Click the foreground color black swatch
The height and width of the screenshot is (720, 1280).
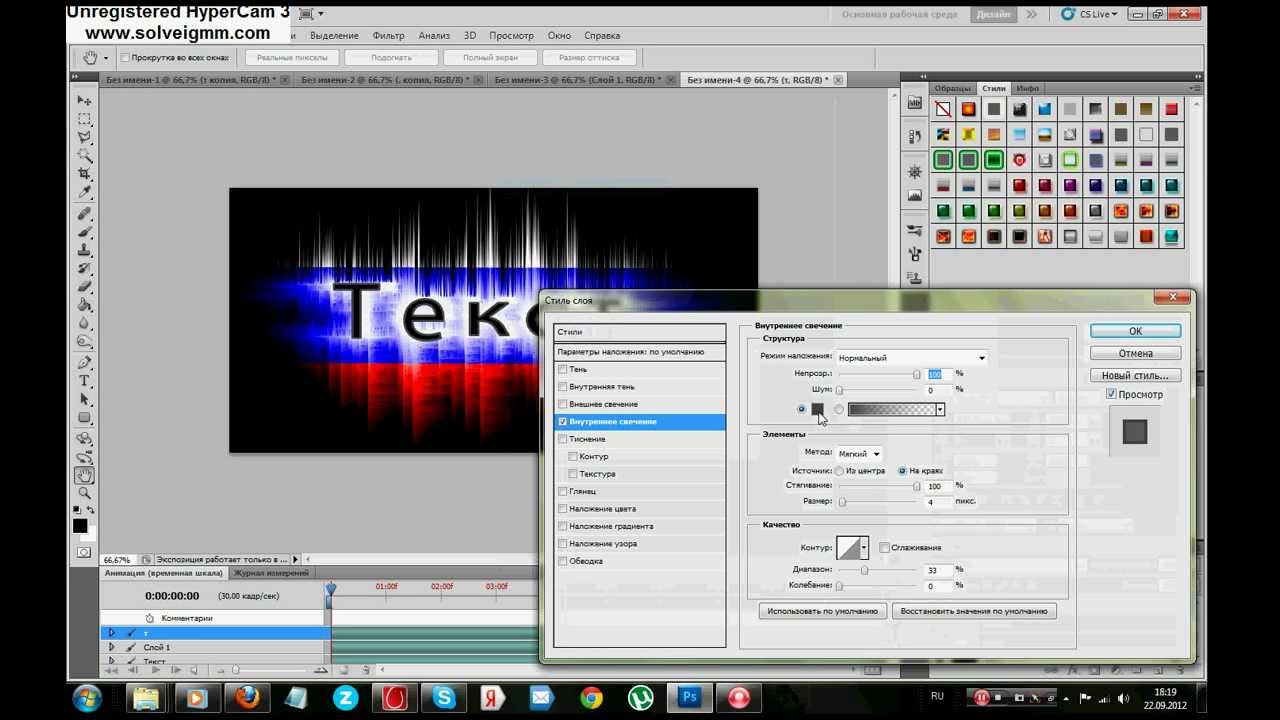click(80, 526)
